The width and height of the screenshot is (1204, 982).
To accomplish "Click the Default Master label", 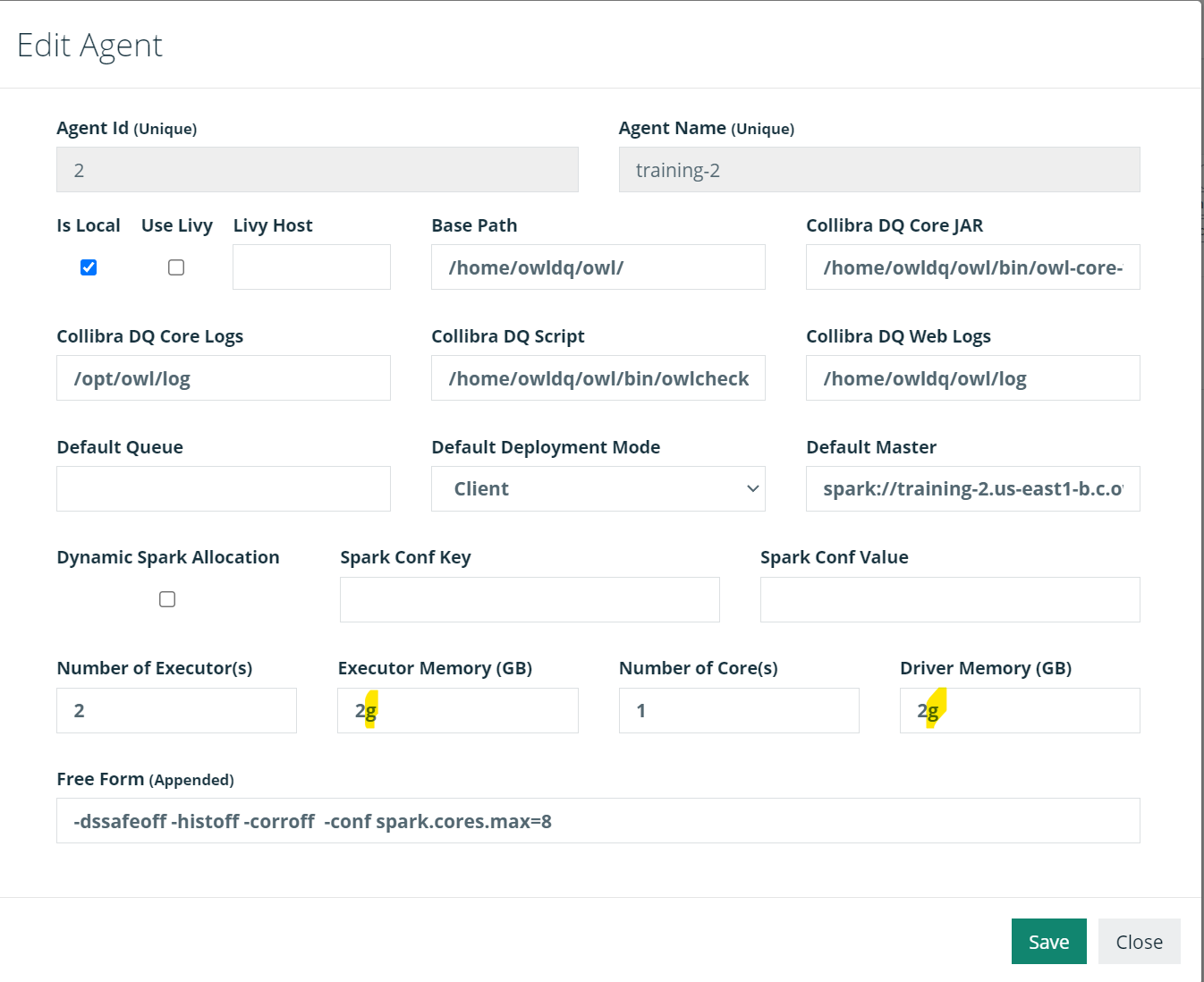I will click(x=871, y=447).
